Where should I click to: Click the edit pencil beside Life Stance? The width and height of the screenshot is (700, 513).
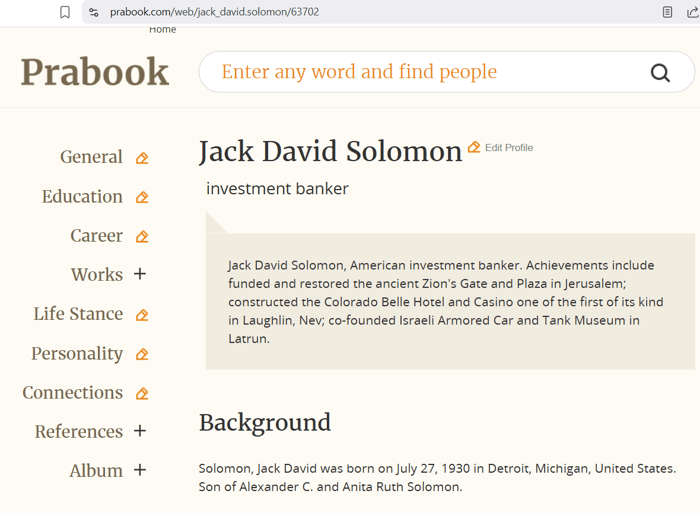pos(142,315)
